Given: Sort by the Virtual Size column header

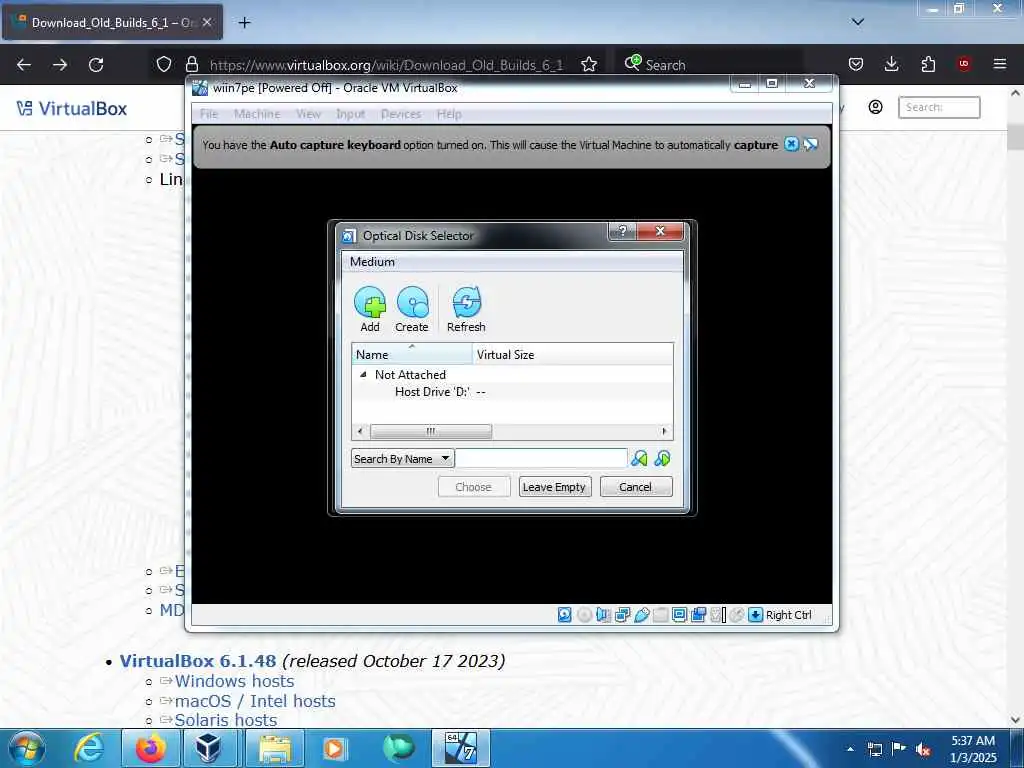Looking at the screenshot, I should pyautogui.click(x=572, y=354).
